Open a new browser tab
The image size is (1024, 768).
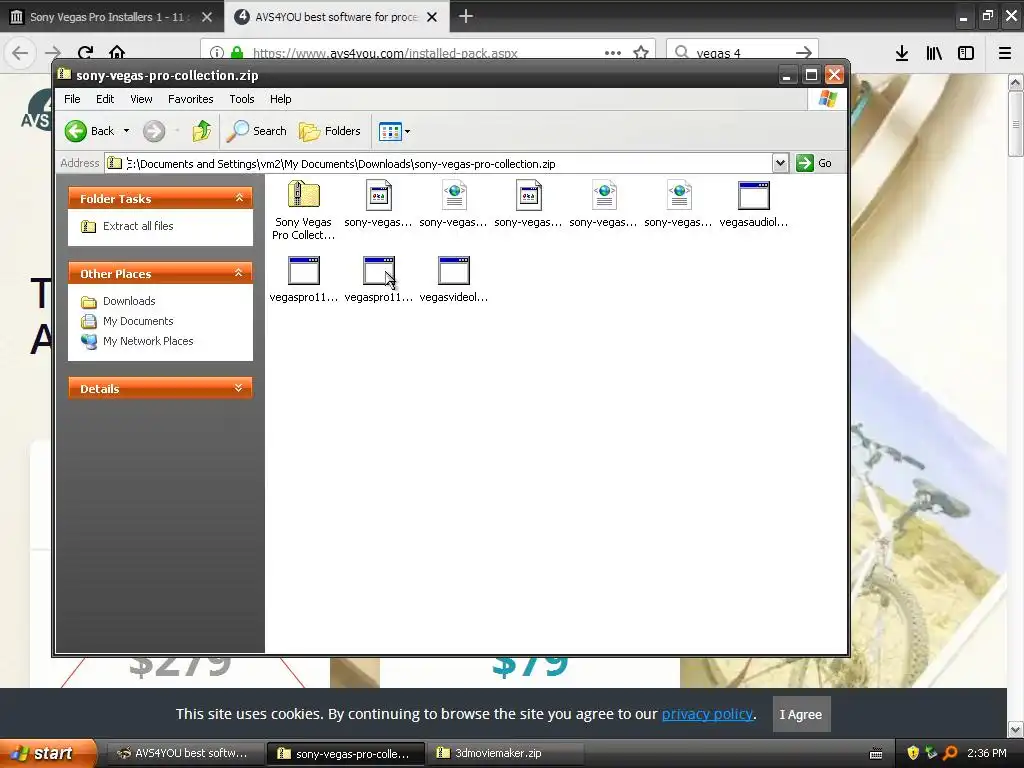click(x=466, y=16)
